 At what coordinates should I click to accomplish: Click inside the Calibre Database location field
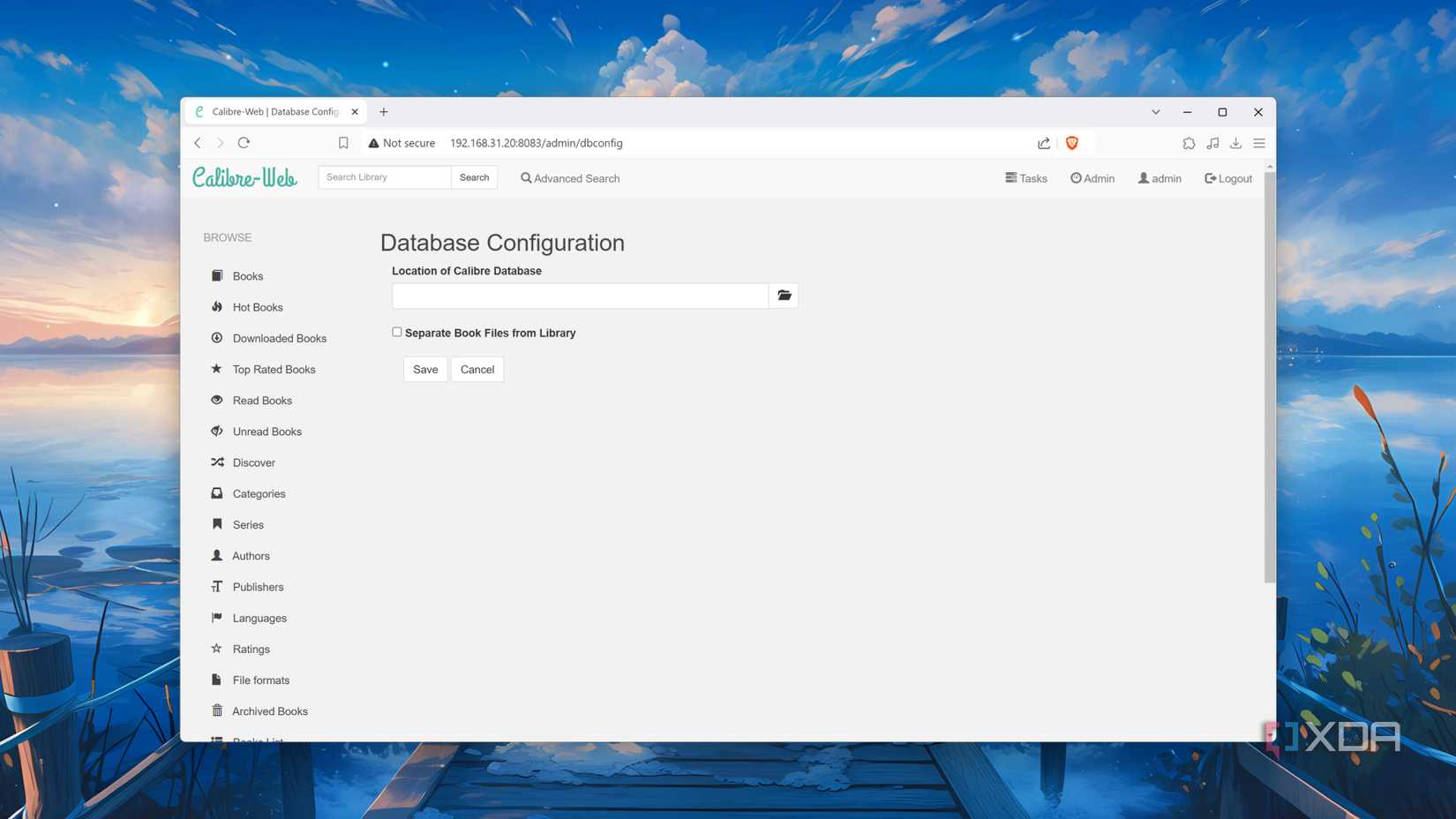coord(580,296)
